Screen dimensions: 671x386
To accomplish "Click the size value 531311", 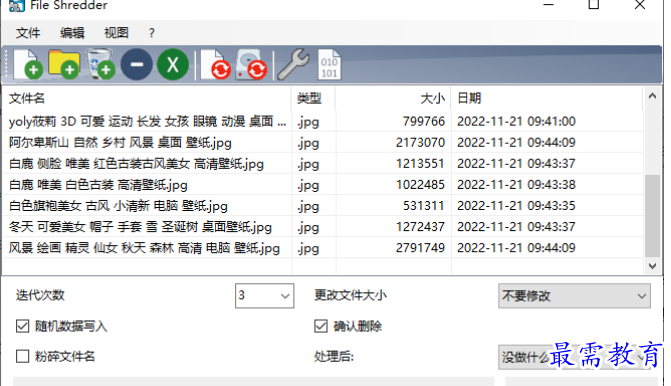I will coord(424,206).
